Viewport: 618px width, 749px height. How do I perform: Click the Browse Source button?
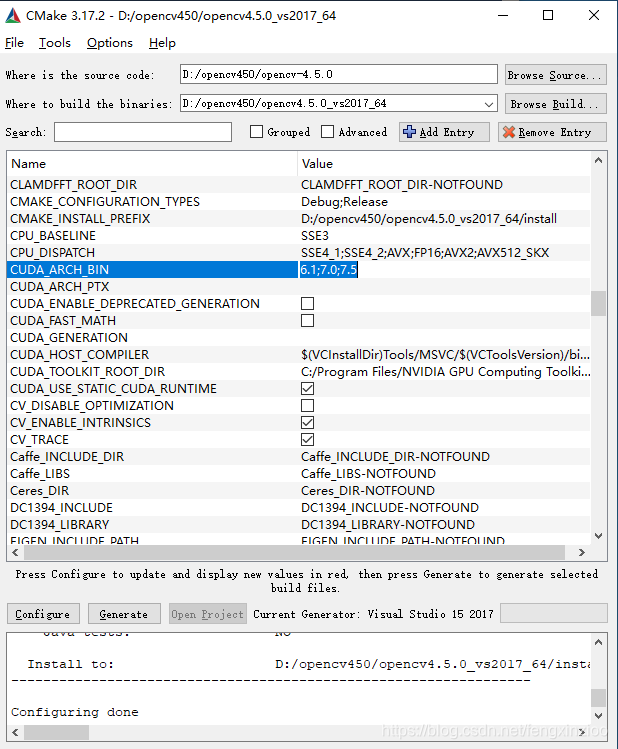coord(555,75)
